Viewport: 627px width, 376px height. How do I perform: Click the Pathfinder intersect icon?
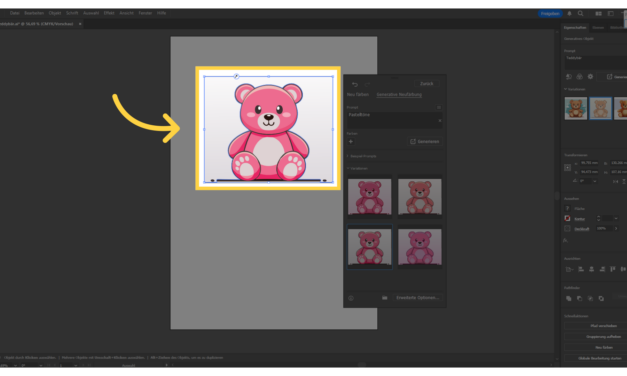click(590, 298)
